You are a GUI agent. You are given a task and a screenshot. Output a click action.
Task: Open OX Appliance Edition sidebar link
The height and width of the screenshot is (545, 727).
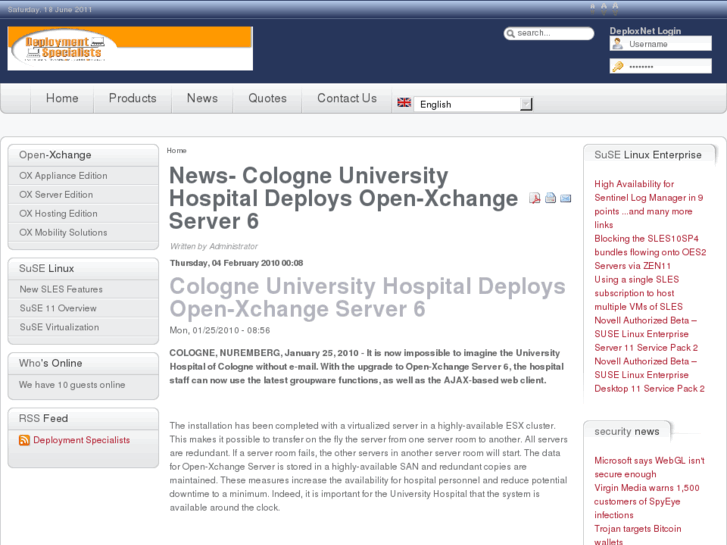[63, 176]
